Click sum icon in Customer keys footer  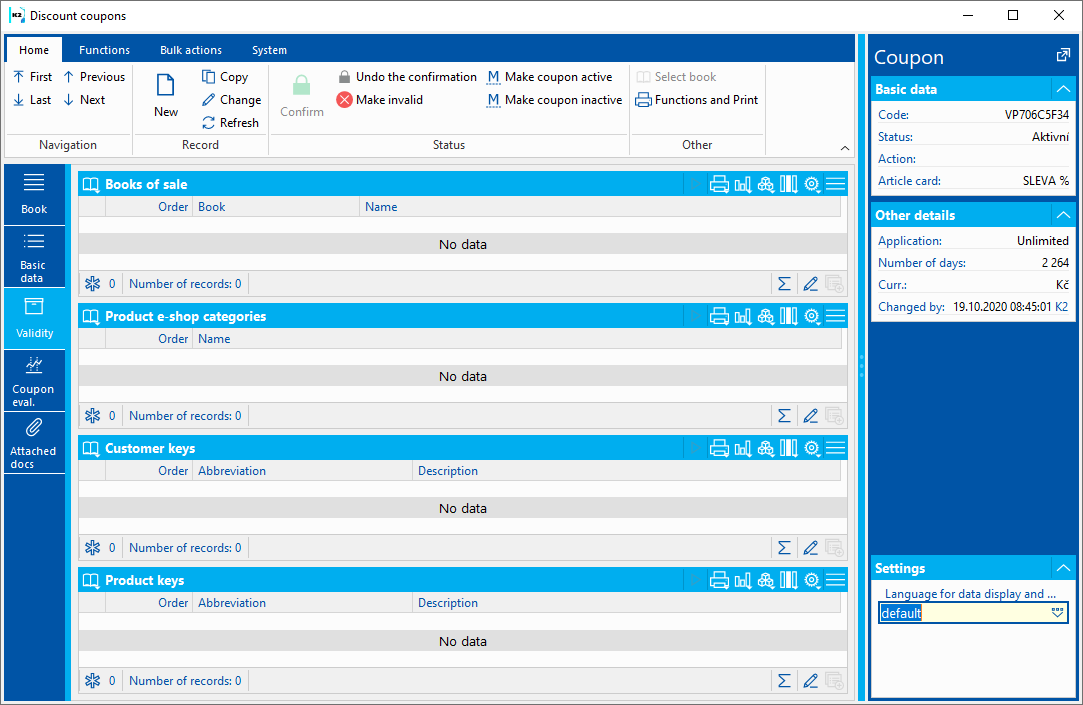784,548
